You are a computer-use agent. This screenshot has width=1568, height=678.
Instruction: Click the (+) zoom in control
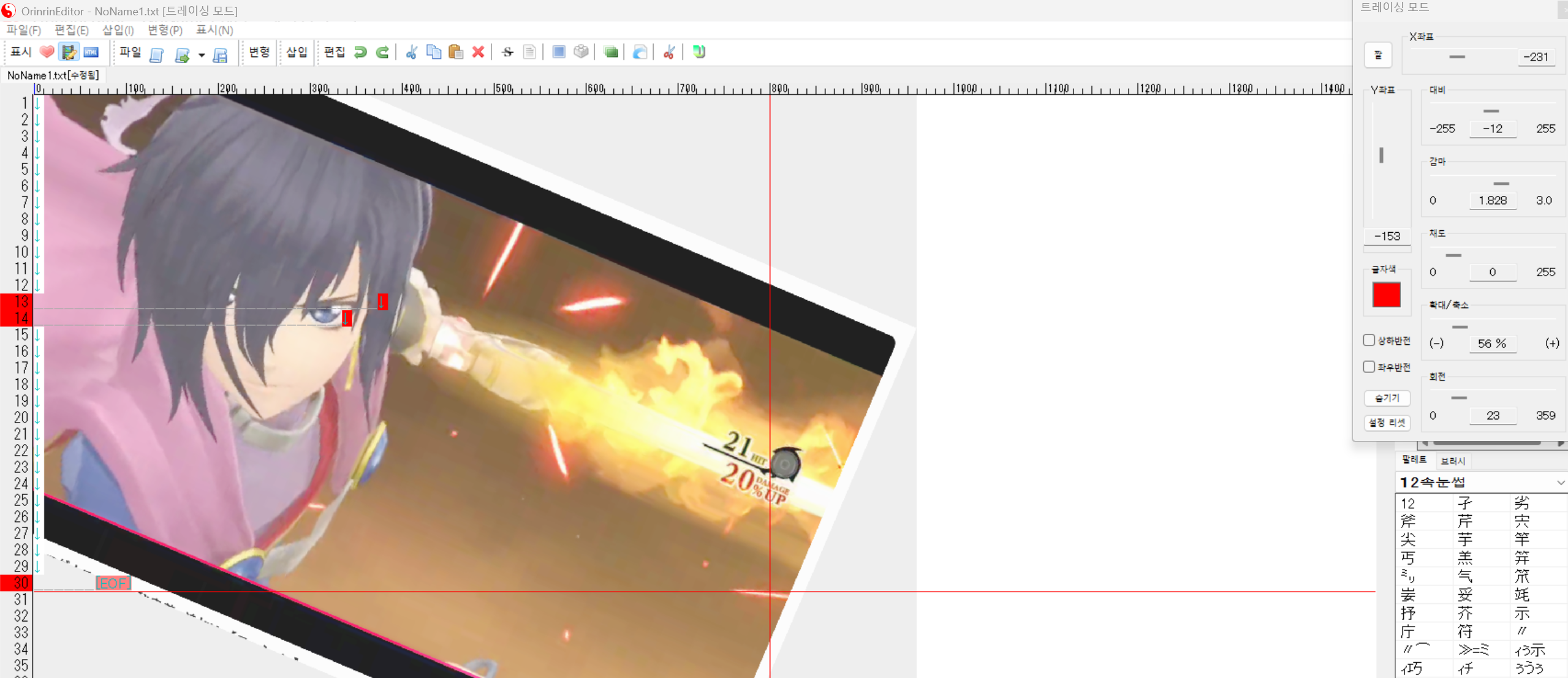tap(1551, 343)
